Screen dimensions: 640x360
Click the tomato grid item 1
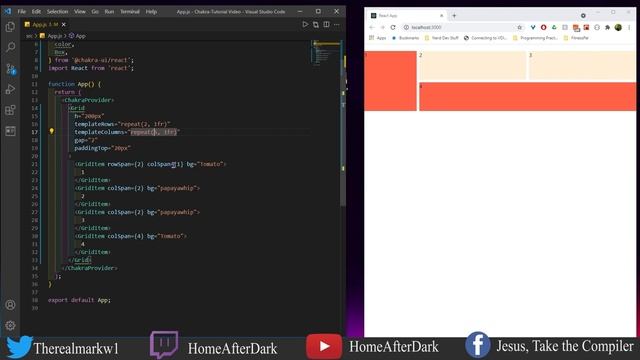pos(390,81)
